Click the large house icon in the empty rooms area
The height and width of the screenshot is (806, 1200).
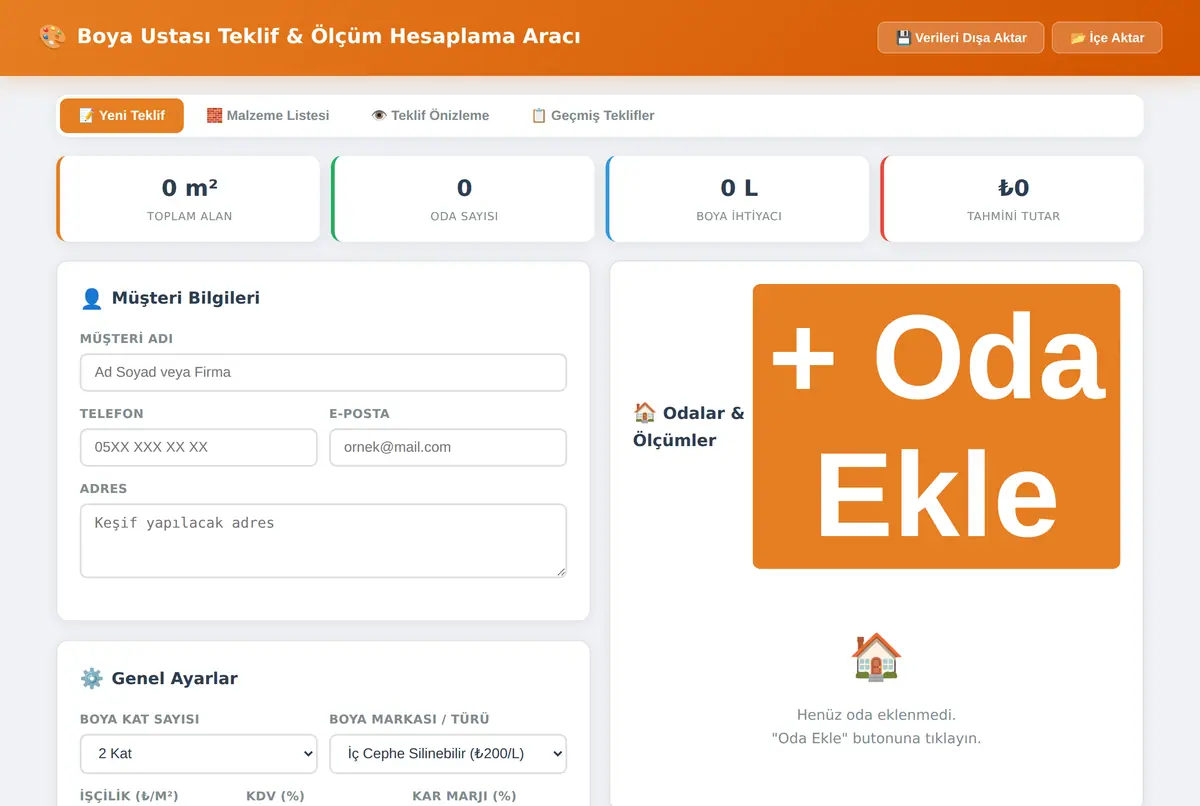point(876,657)
